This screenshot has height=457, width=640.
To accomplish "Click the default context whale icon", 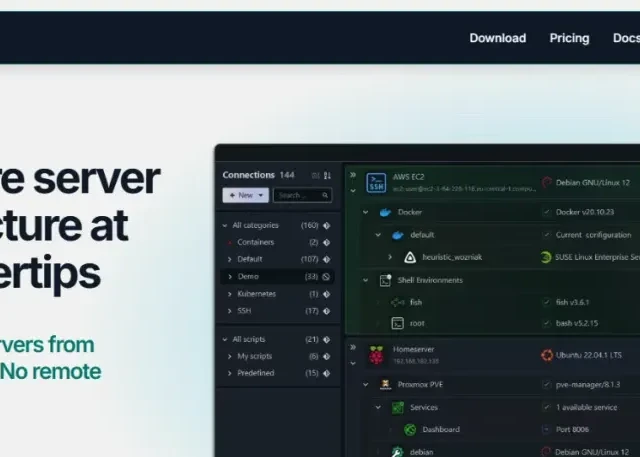I will [x=398, y=235].
